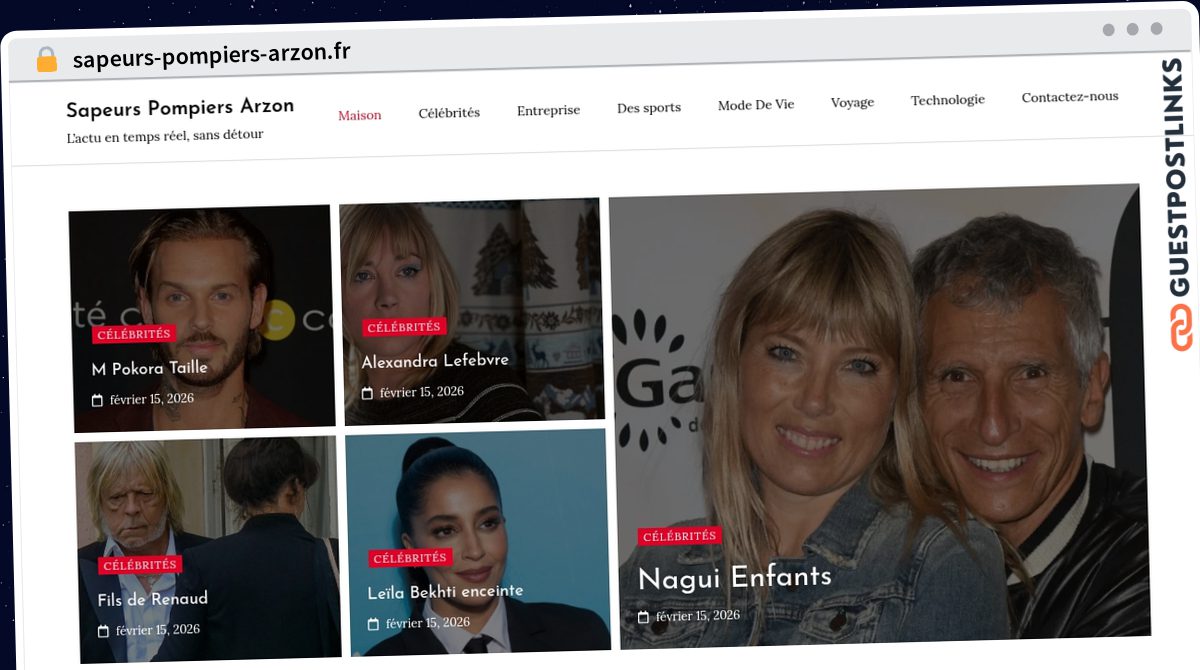This screenshot has width=1200, height=670.
Task: Go to the Entreprise section
Action: 548,110
